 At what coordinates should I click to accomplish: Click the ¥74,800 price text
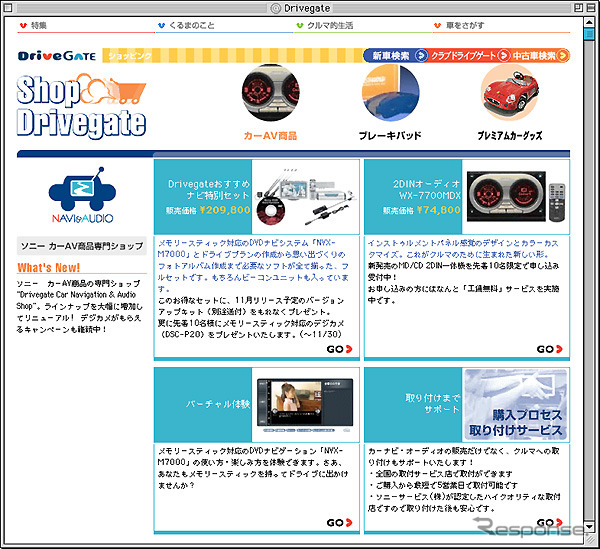pyautogui.click(x=439, y=210)
